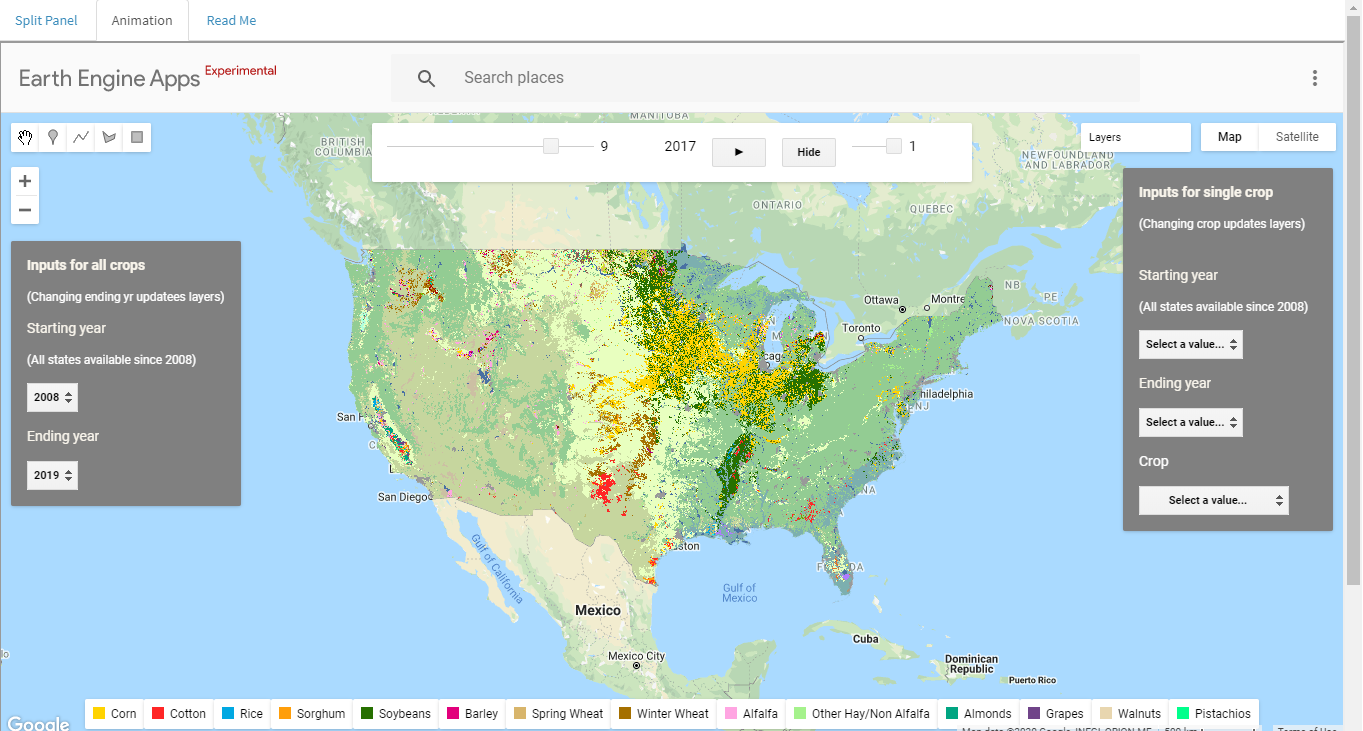Image resolution: width=1363 pixels, height=731 pixels.
Task: Open the Split Panel tab
Action: click(x=46, y=20)
